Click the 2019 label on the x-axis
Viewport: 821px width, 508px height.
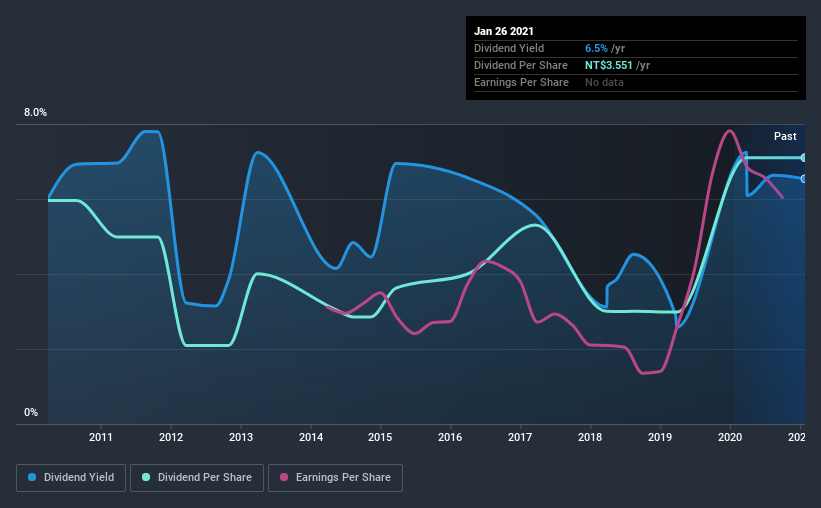660,437
